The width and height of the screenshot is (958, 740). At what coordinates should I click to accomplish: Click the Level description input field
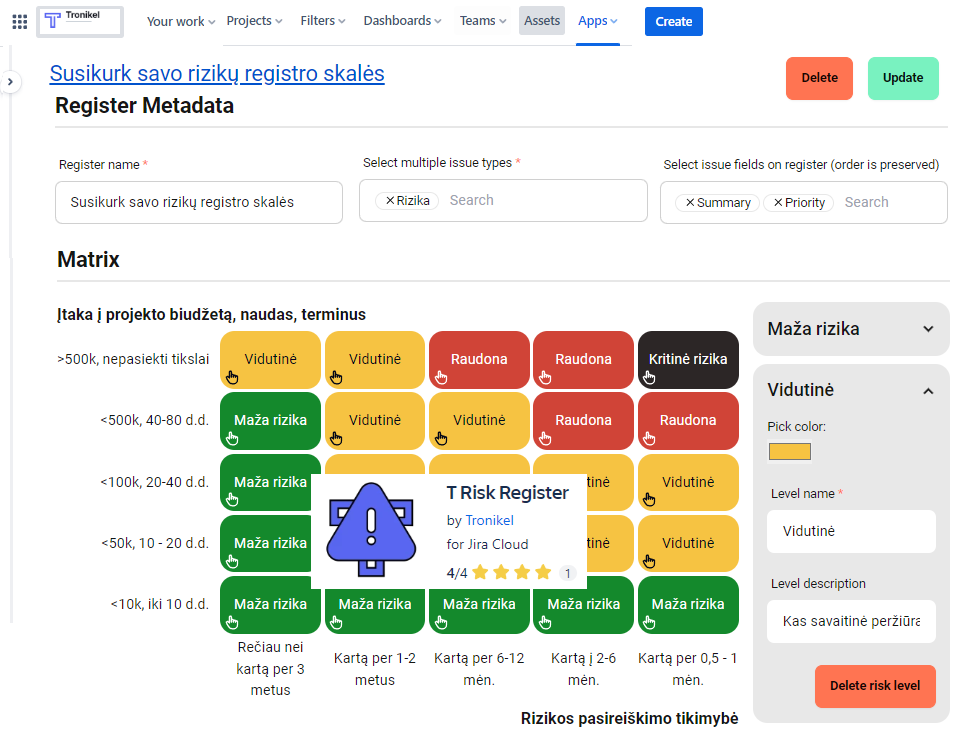point(851,621)
